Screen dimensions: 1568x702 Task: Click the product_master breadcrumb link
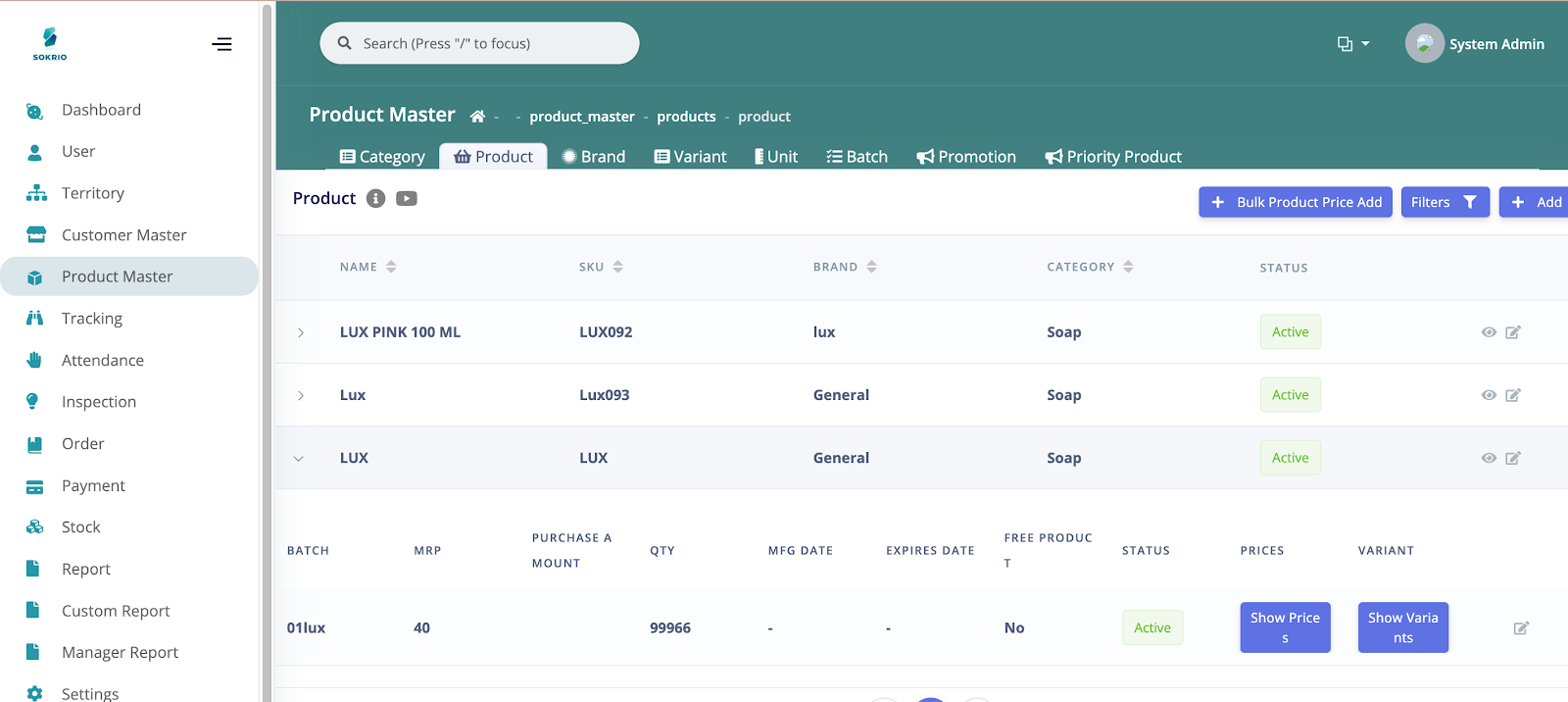click(x=582, y=117)
